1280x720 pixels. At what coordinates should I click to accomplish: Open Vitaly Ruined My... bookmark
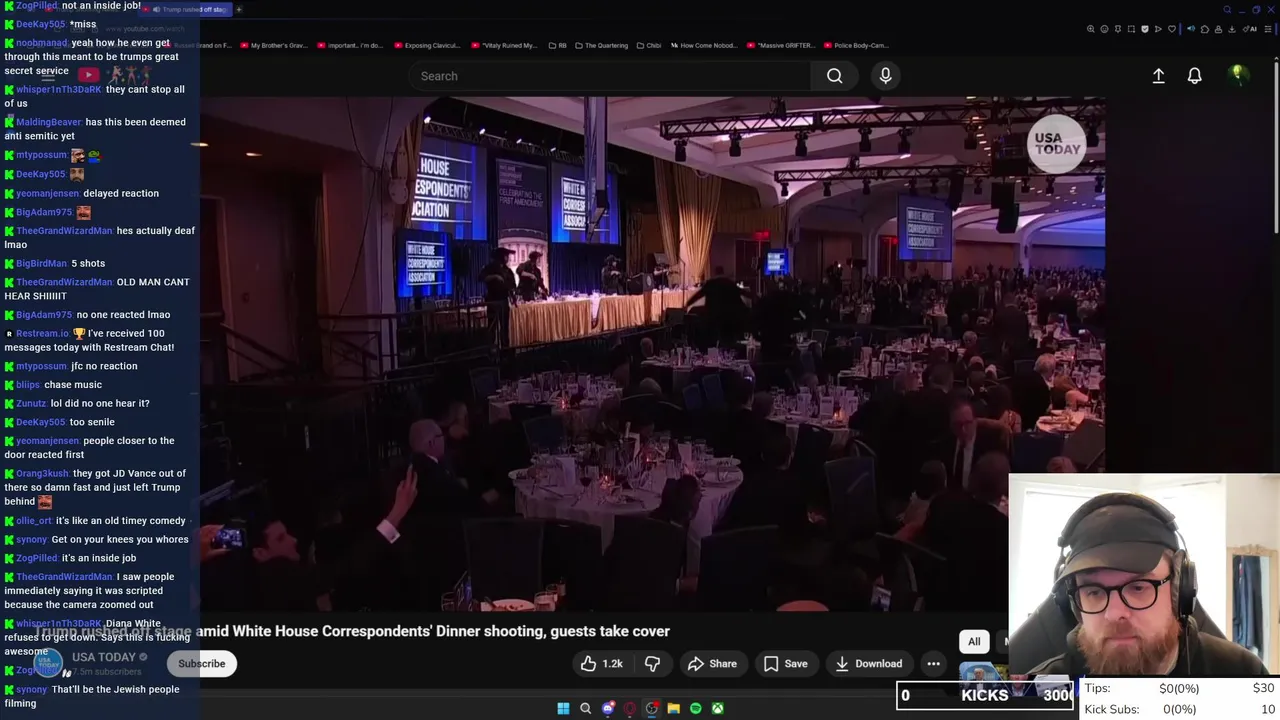tap(504, 45)
